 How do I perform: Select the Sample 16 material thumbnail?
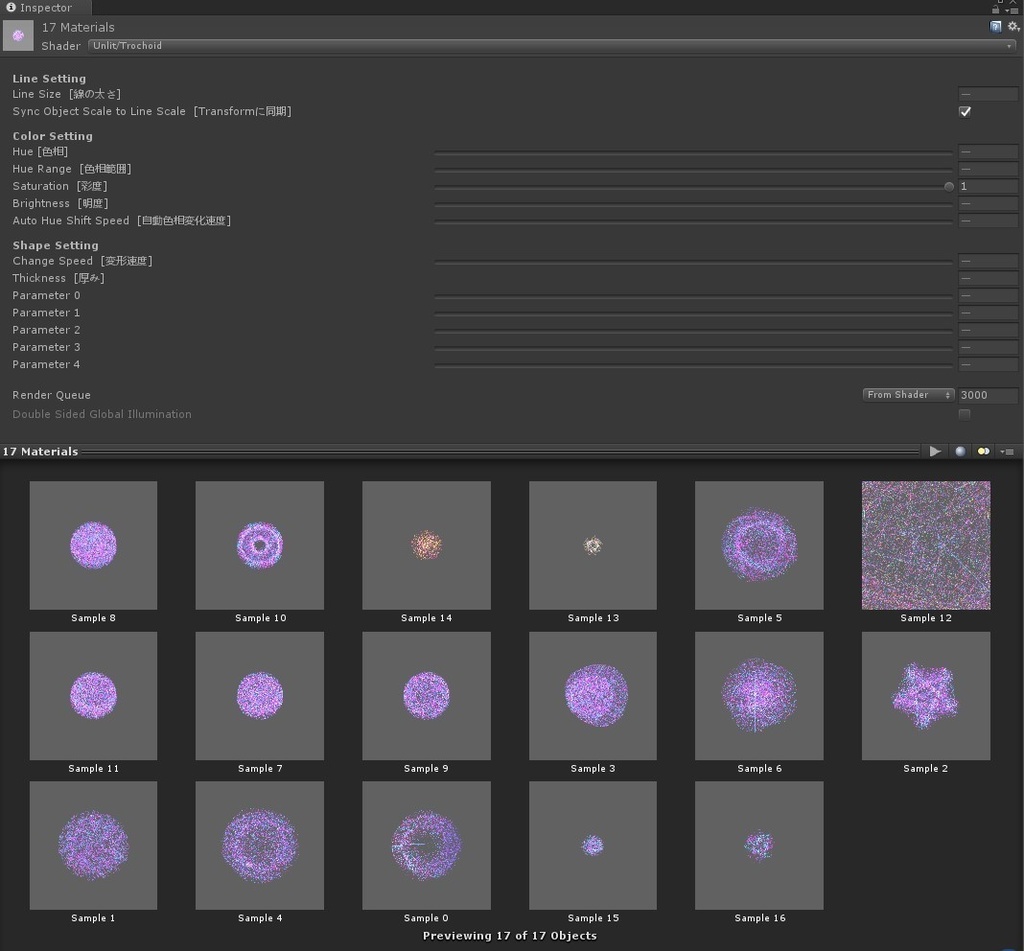760,845
